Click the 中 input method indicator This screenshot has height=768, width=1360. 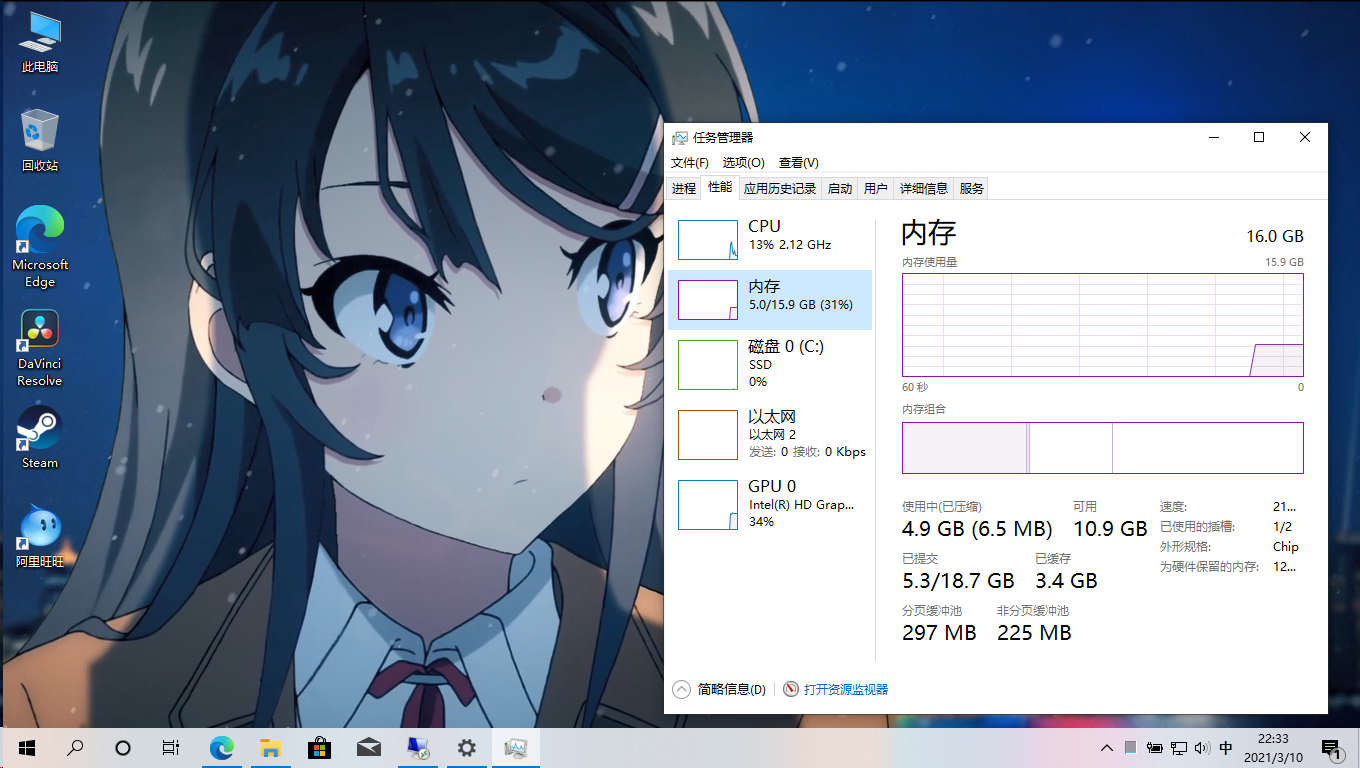(x=1226, y=747)
